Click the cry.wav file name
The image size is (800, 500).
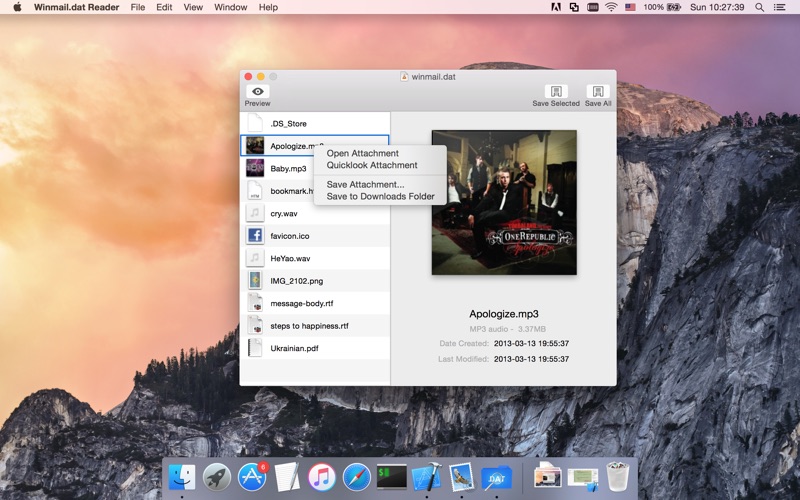tap(284, 213)
